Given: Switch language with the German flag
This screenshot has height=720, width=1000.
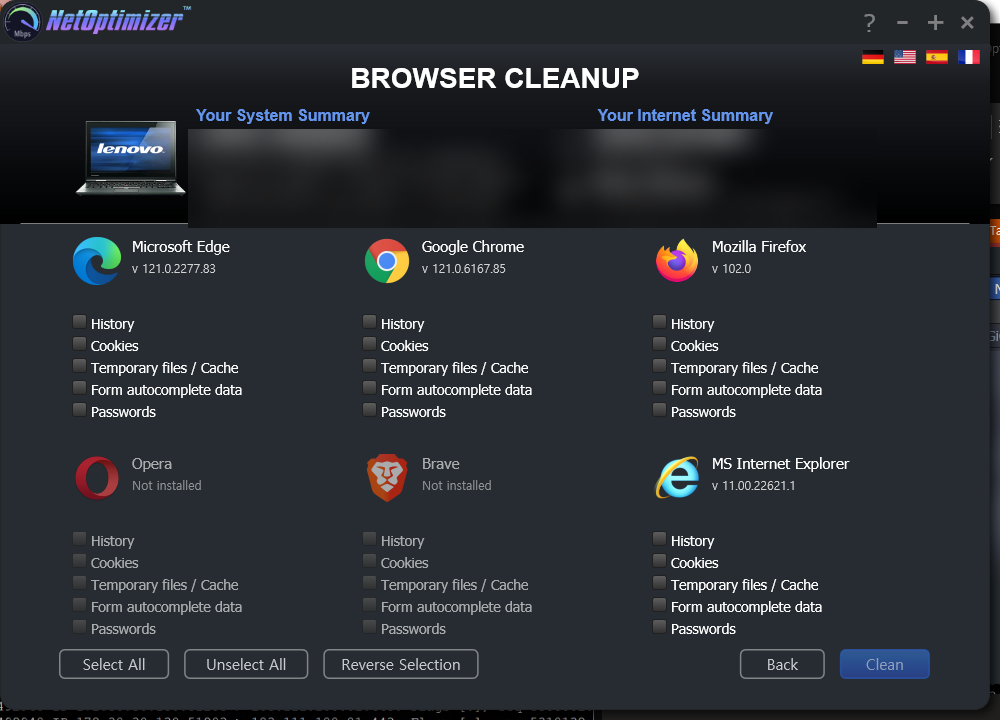Looking at the screenshot, I should click(872, 57).
